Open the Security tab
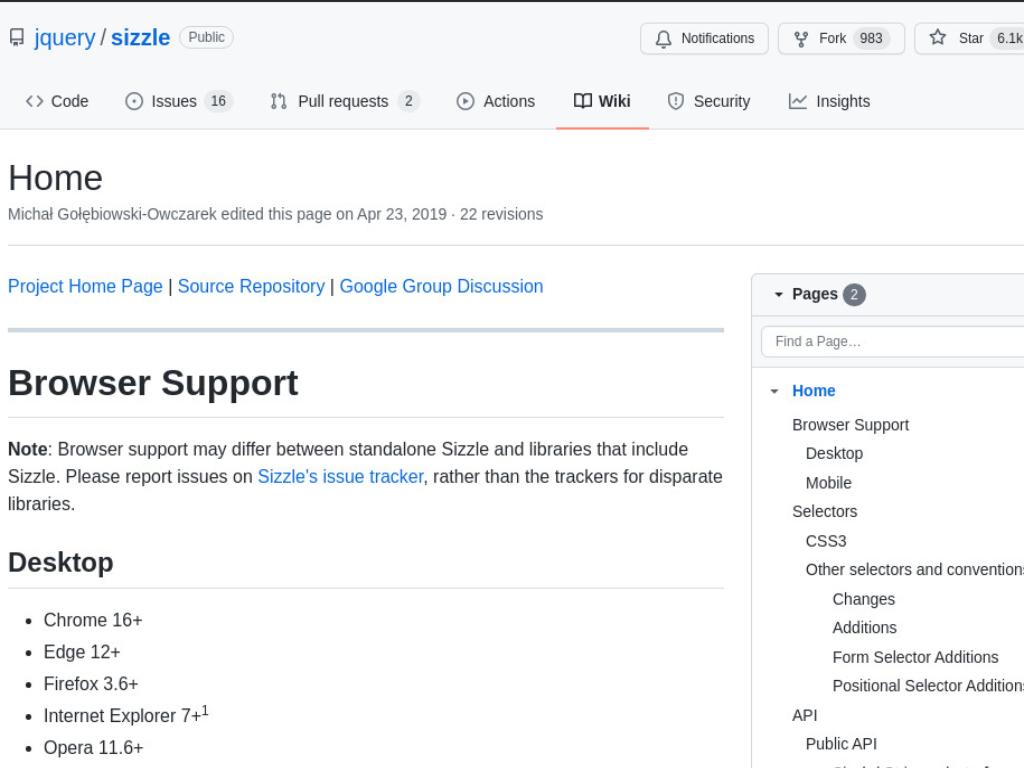The width and height of the screenshot is (1024, 768). pos(709,101)
